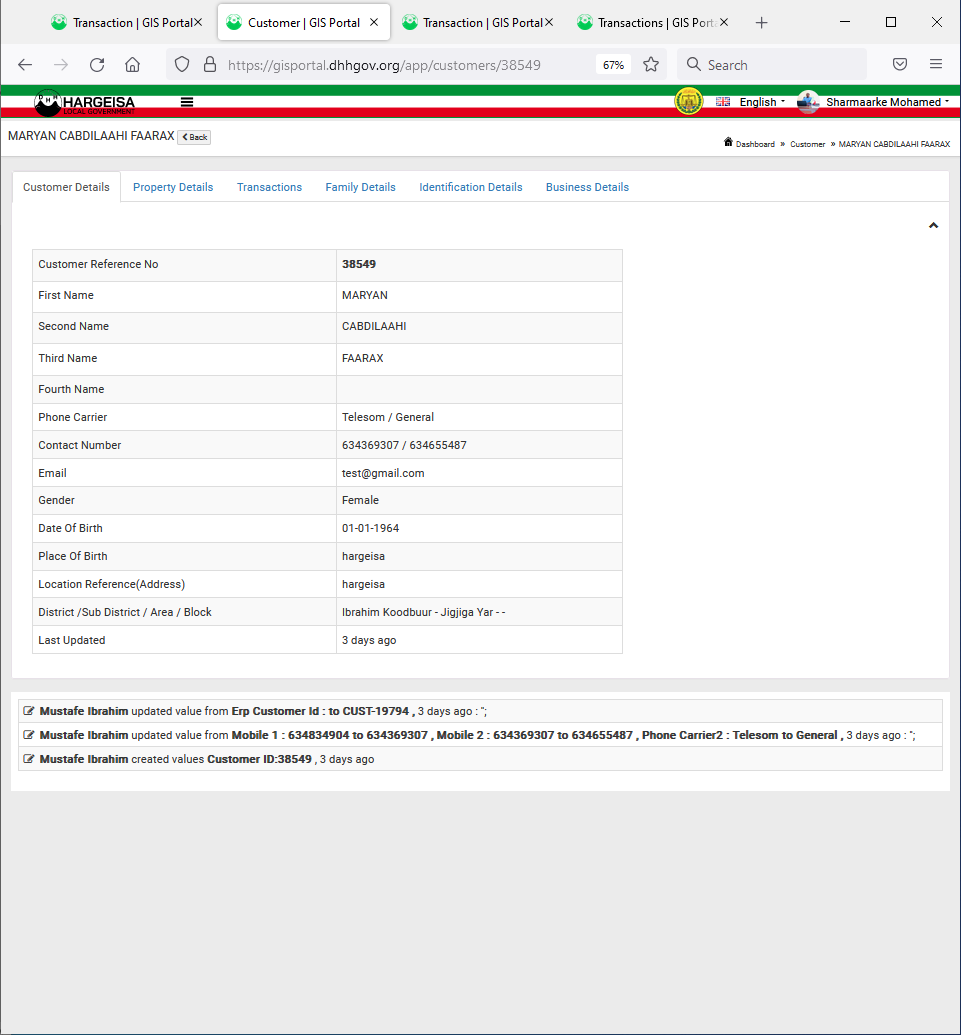Click the date of birth 01-01-1964
The height and width of the screenshot is (1035, 961).
pos(370,528)
